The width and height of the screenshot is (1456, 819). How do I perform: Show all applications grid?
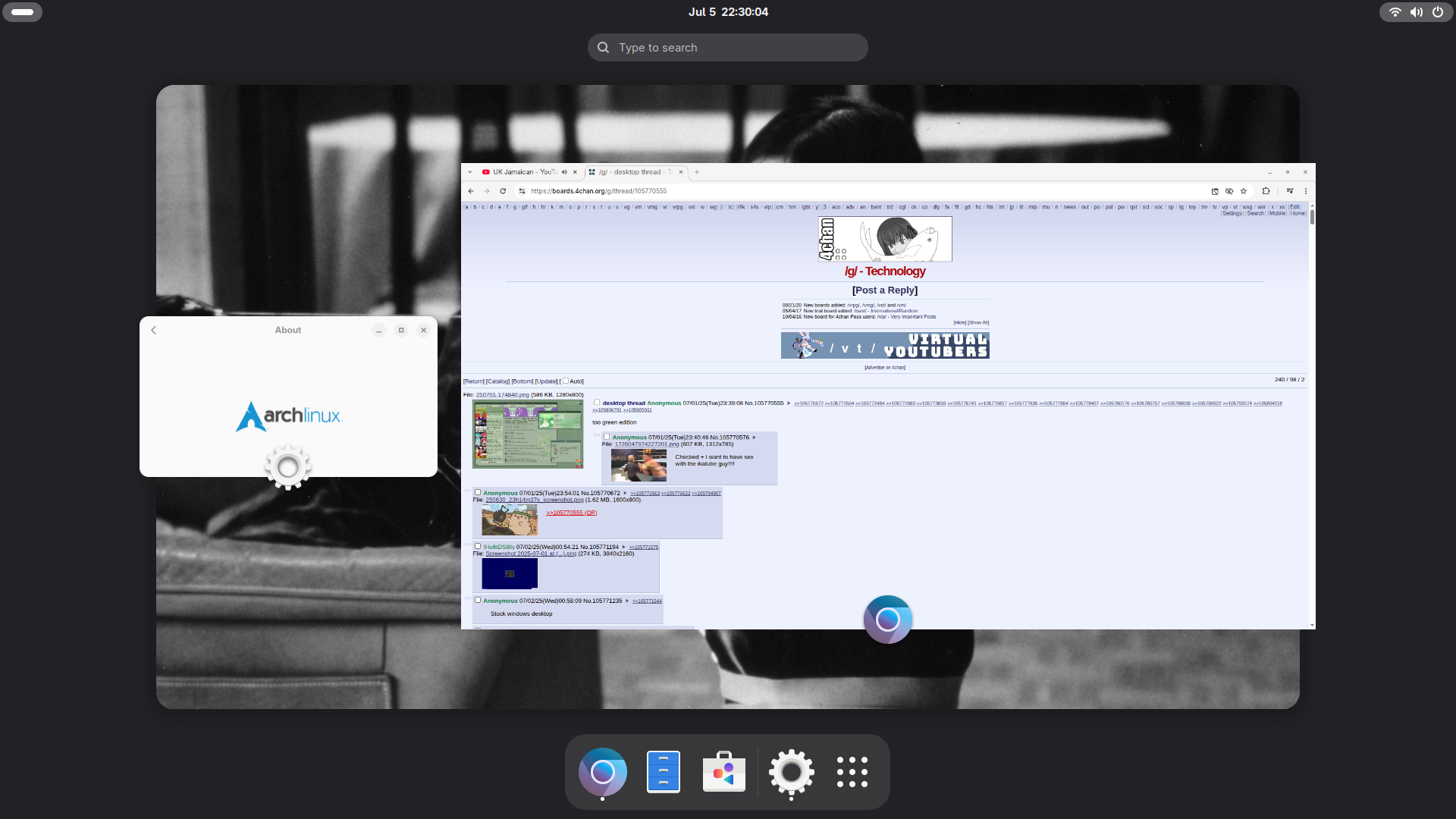point(852,772)
